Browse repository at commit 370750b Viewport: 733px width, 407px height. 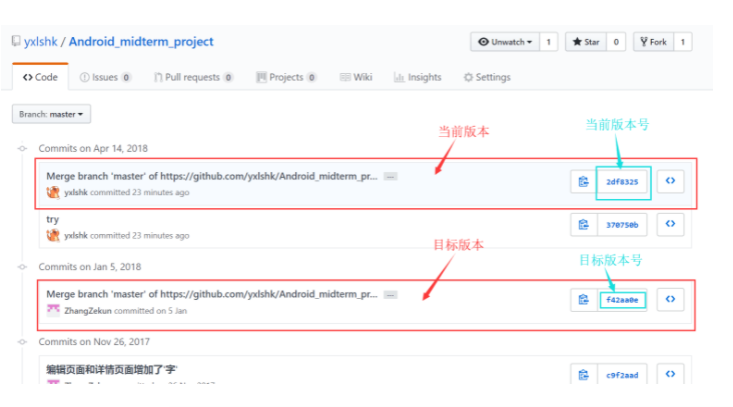tap(670, 224)
